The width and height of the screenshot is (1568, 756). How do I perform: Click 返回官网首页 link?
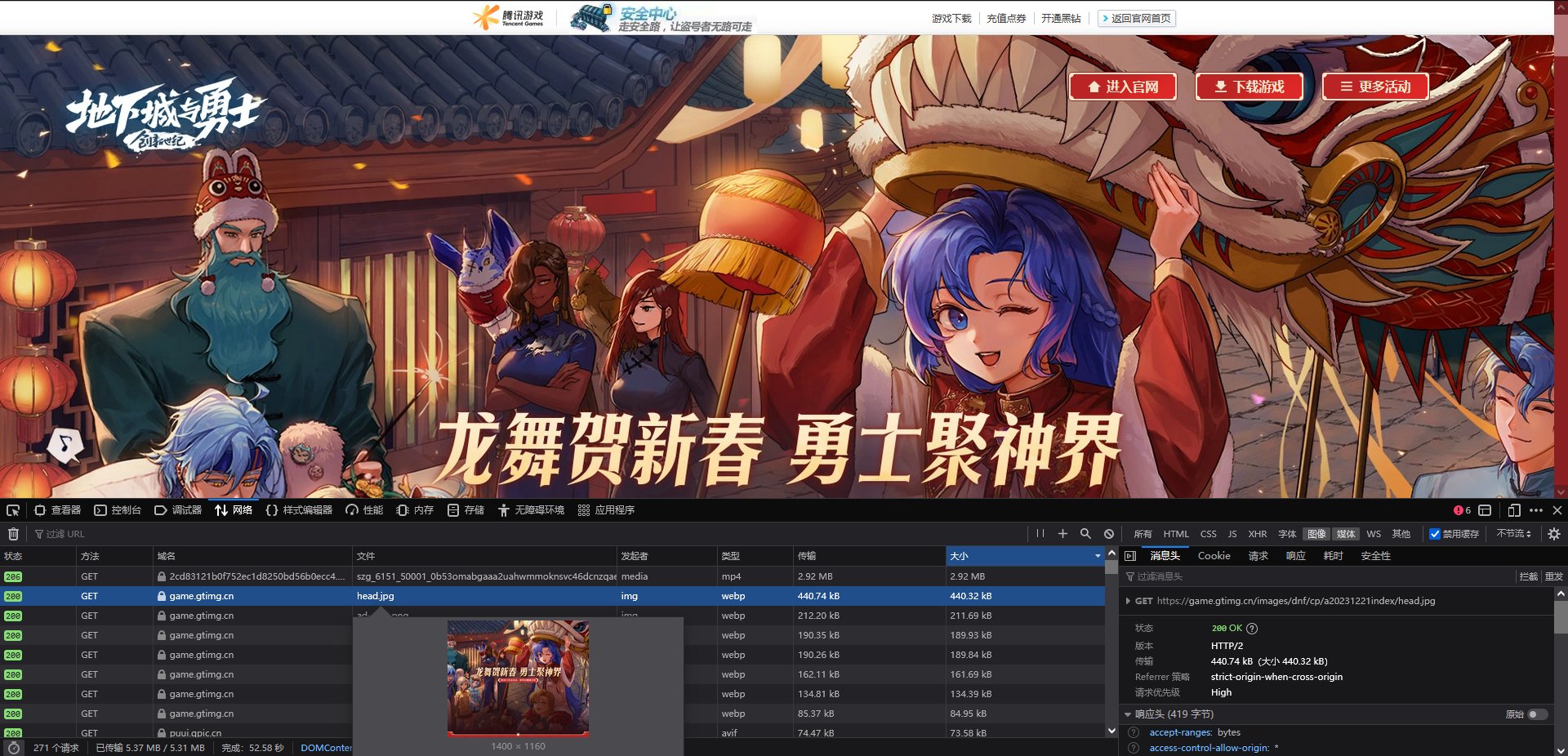1137,18
